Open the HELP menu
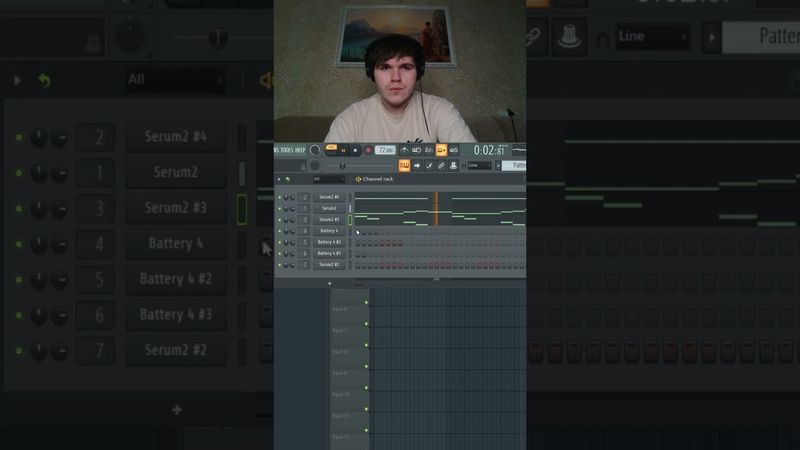This screenshot has width=800, height=450. point(300,150)
